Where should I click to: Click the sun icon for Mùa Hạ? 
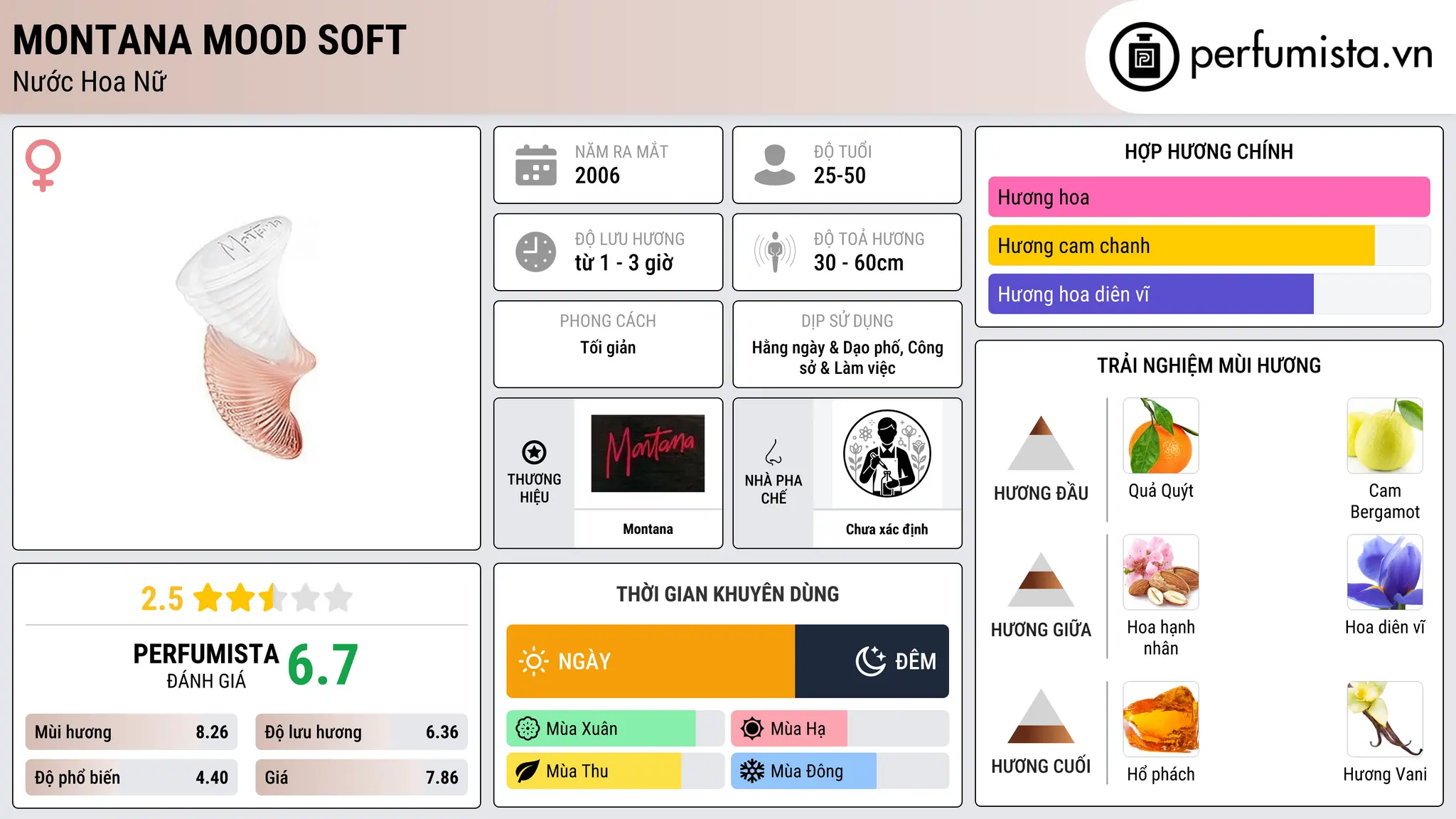[x=752, y=729]
